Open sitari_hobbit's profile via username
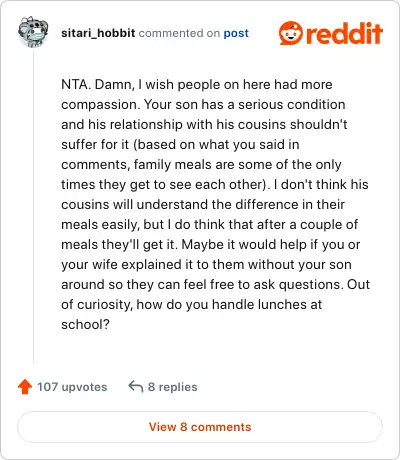400x460 pixels. click(x=98, y=33)
